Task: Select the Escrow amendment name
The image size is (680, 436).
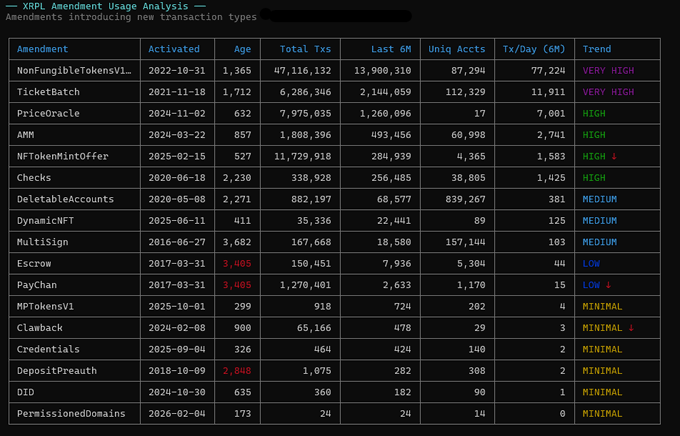Action: point(34,264)
